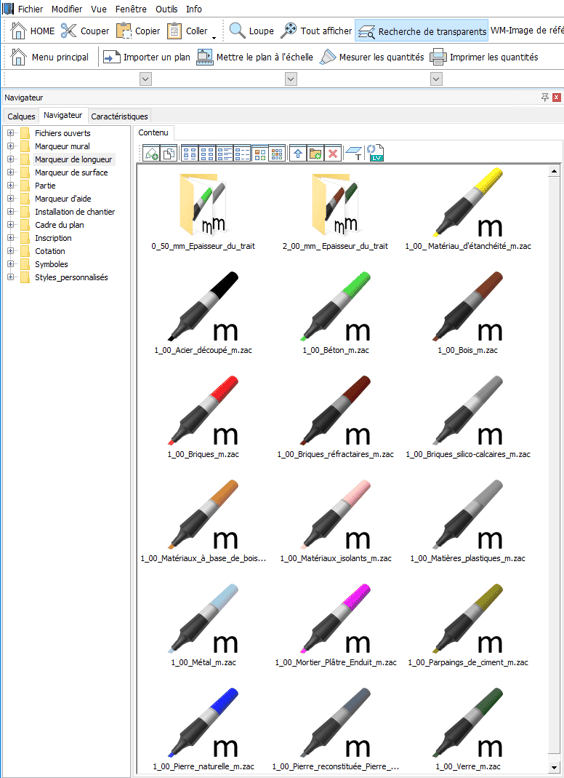The width and height of the screenshot is (564, 778).
Task: Expand dropdown under Importer un plan
Action: [145, 79]
